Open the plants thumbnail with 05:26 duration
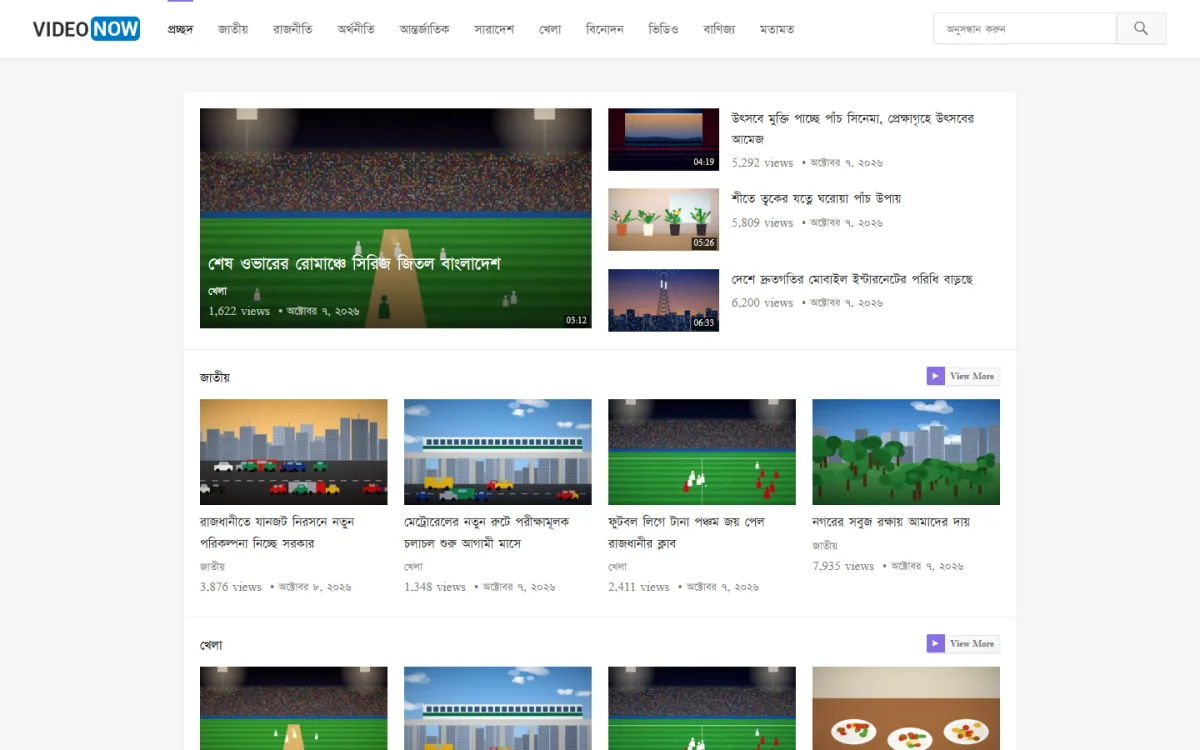The image size is (1200, 750). pyautogui.click(x=663, y=219)
